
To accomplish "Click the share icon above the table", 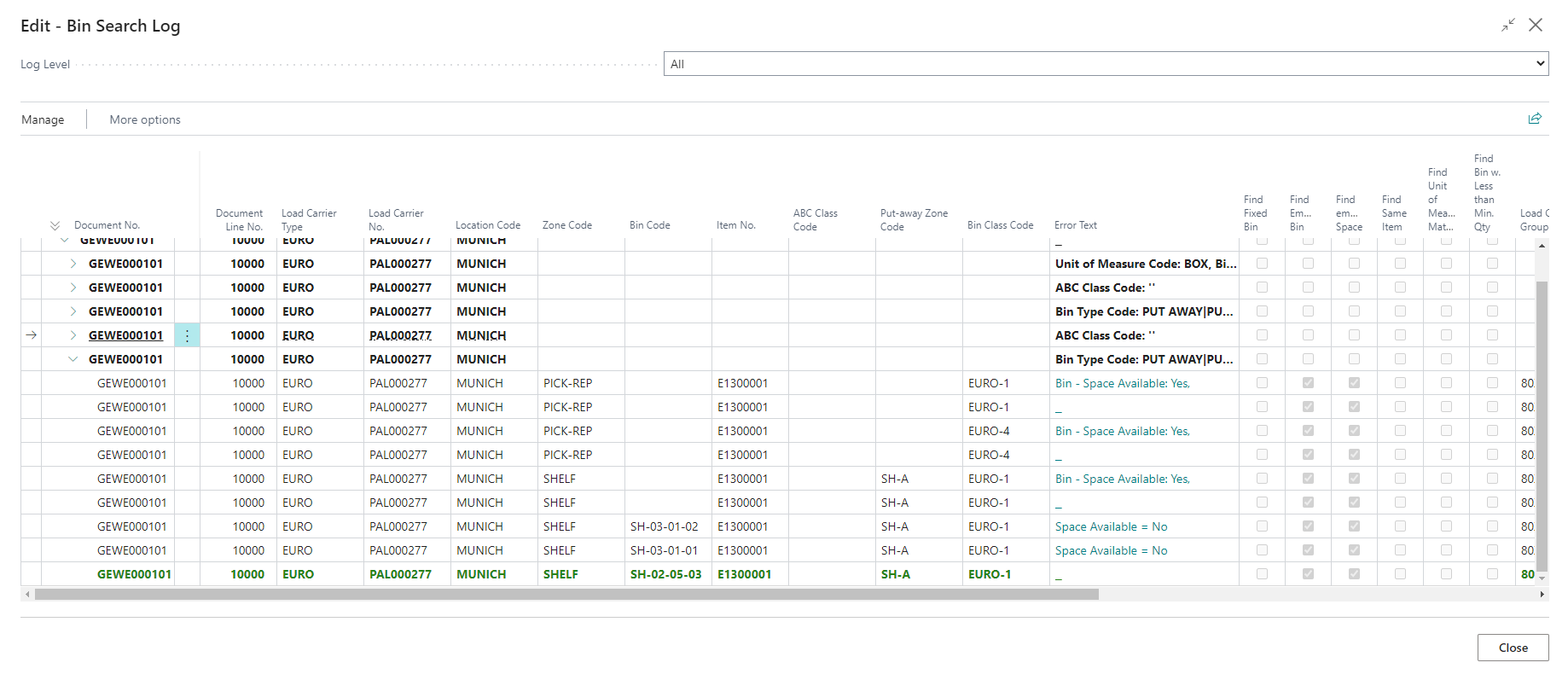I will (x=1535, y=119).
